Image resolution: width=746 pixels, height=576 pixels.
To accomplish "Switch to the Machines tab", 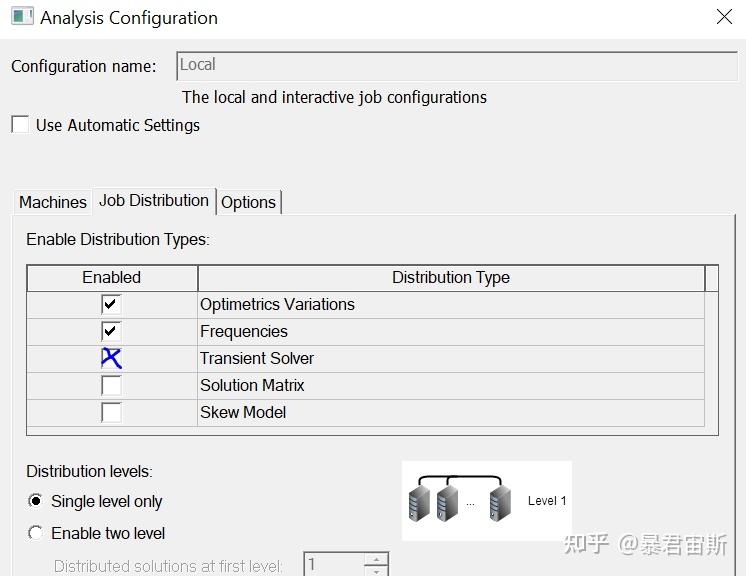I will click(53, 202).
